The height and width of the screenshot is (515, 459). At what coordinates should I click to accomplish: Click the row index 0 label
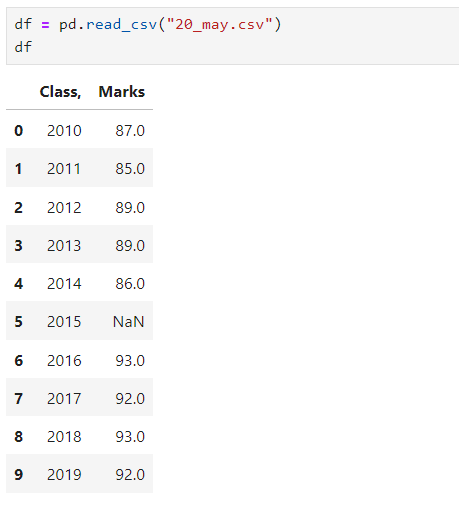coord(19,130)
